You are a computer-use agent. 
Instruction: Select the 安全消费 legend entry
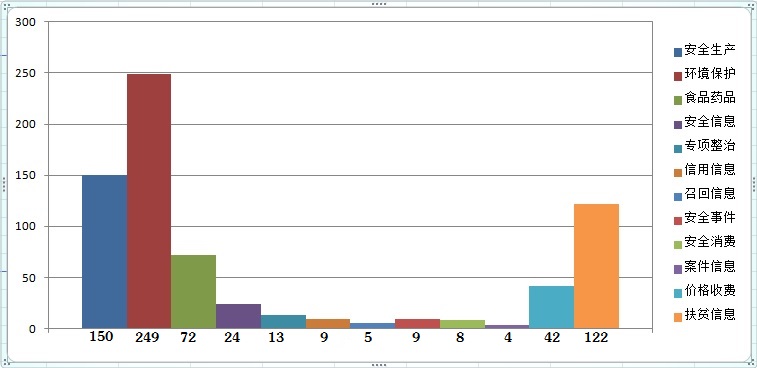(705, 241)
